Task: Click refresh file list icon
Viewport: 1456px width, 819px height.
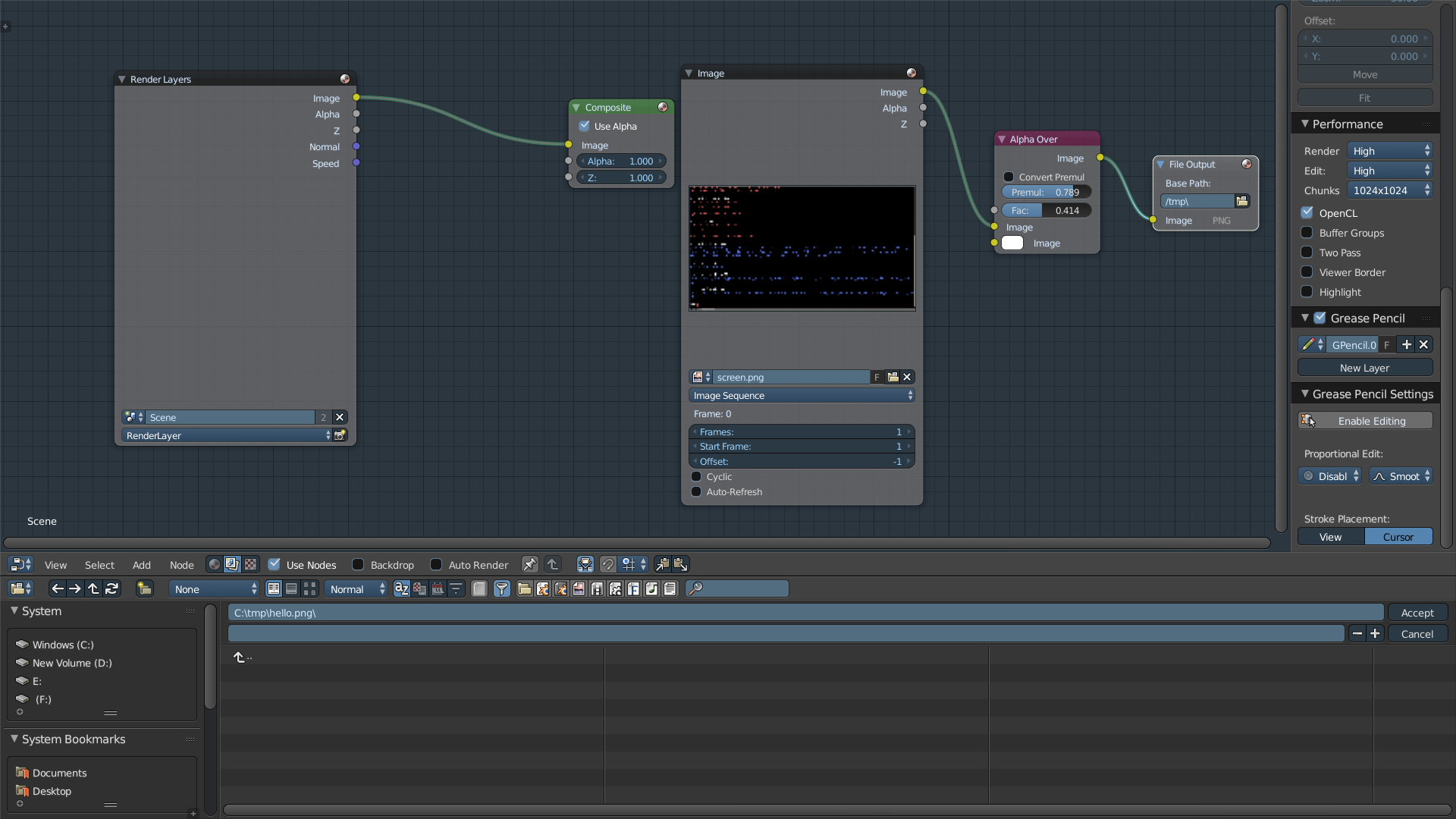Action: [111, 588]
